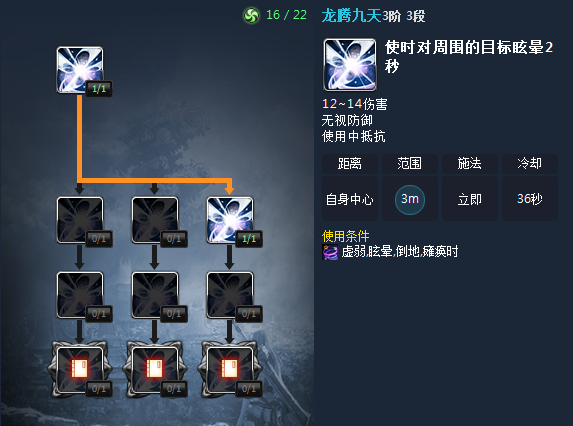Click the green skill points swirl icon
This screenshot has height=426, width=573.
[x=251, y=15]
